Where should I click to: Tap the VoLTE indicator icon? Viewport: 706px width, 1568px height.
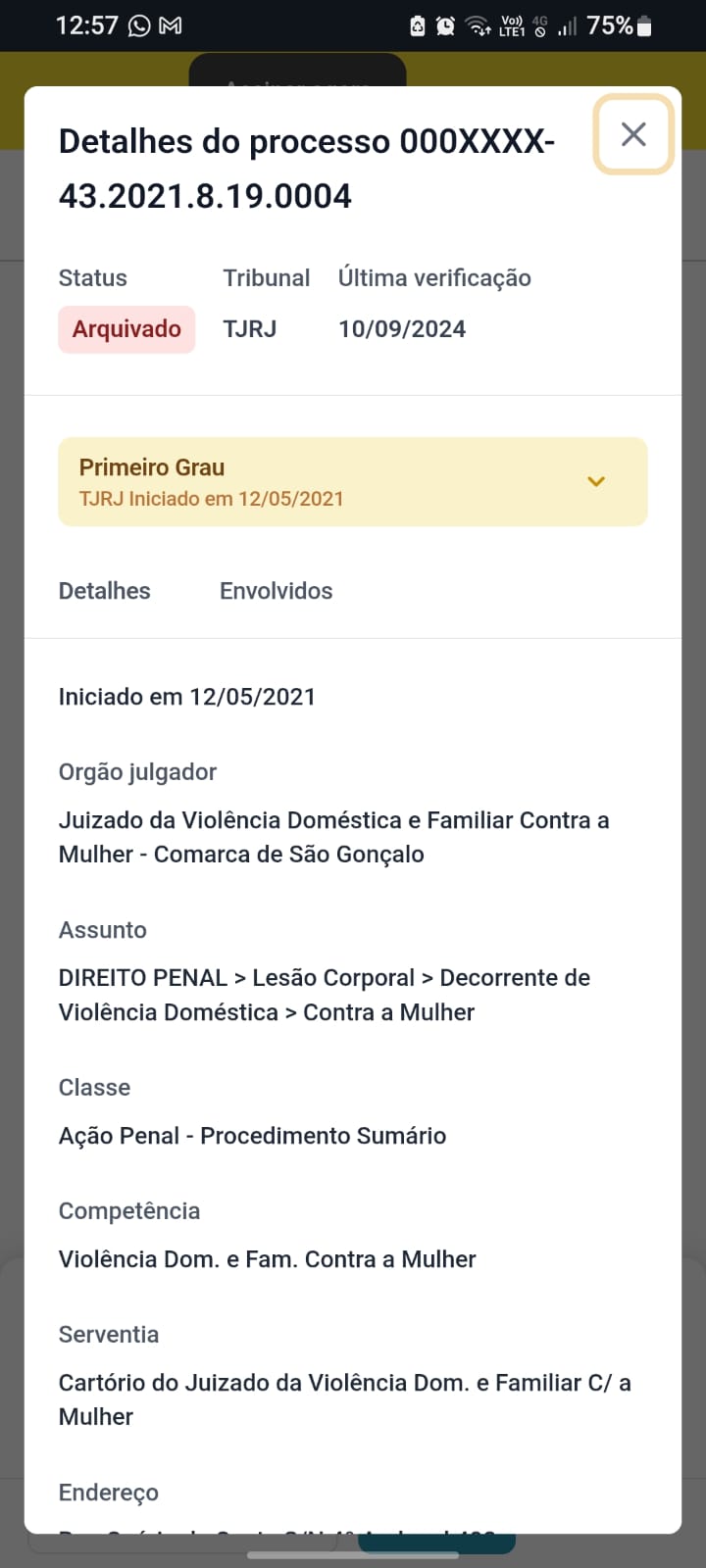click(x=512, y=26)
